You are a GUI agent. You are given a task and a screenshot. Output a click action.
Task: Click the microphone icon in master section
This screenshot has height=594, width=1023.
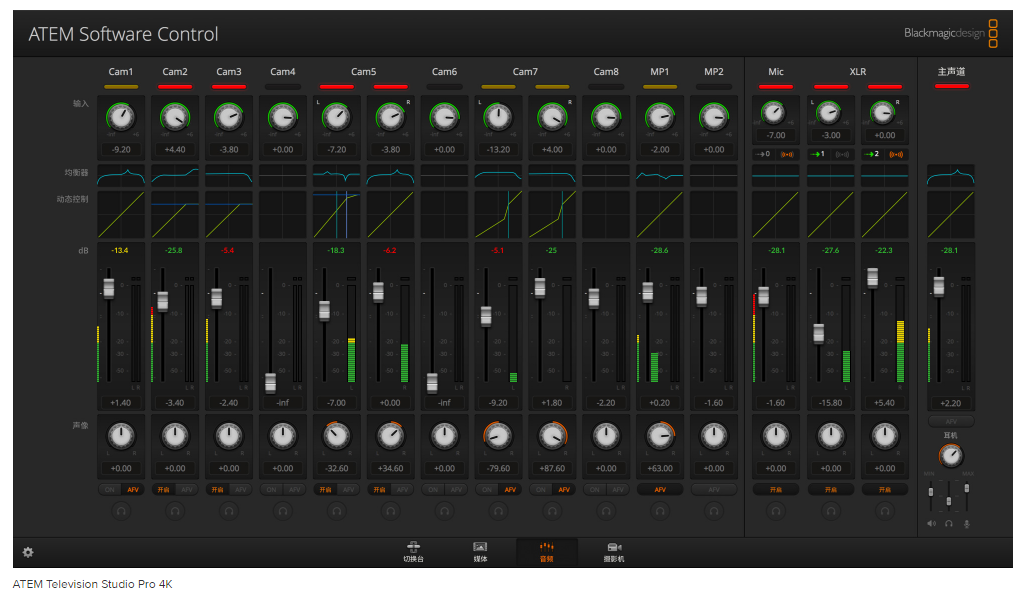click(x=966, y=523)
